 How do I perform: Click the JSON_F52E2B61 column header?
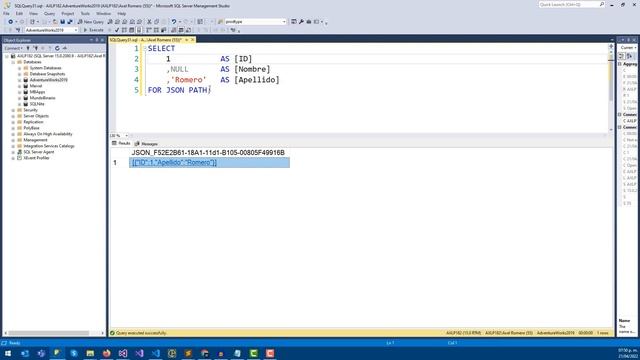coord(208,153)
